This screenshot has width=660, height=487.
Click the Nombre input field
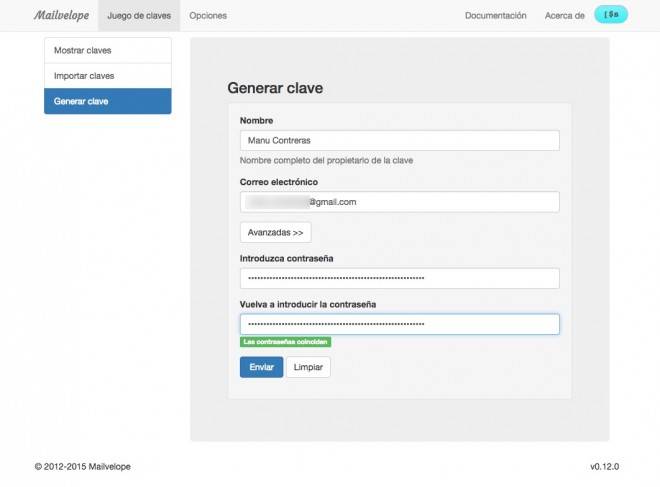coord(399,141)
